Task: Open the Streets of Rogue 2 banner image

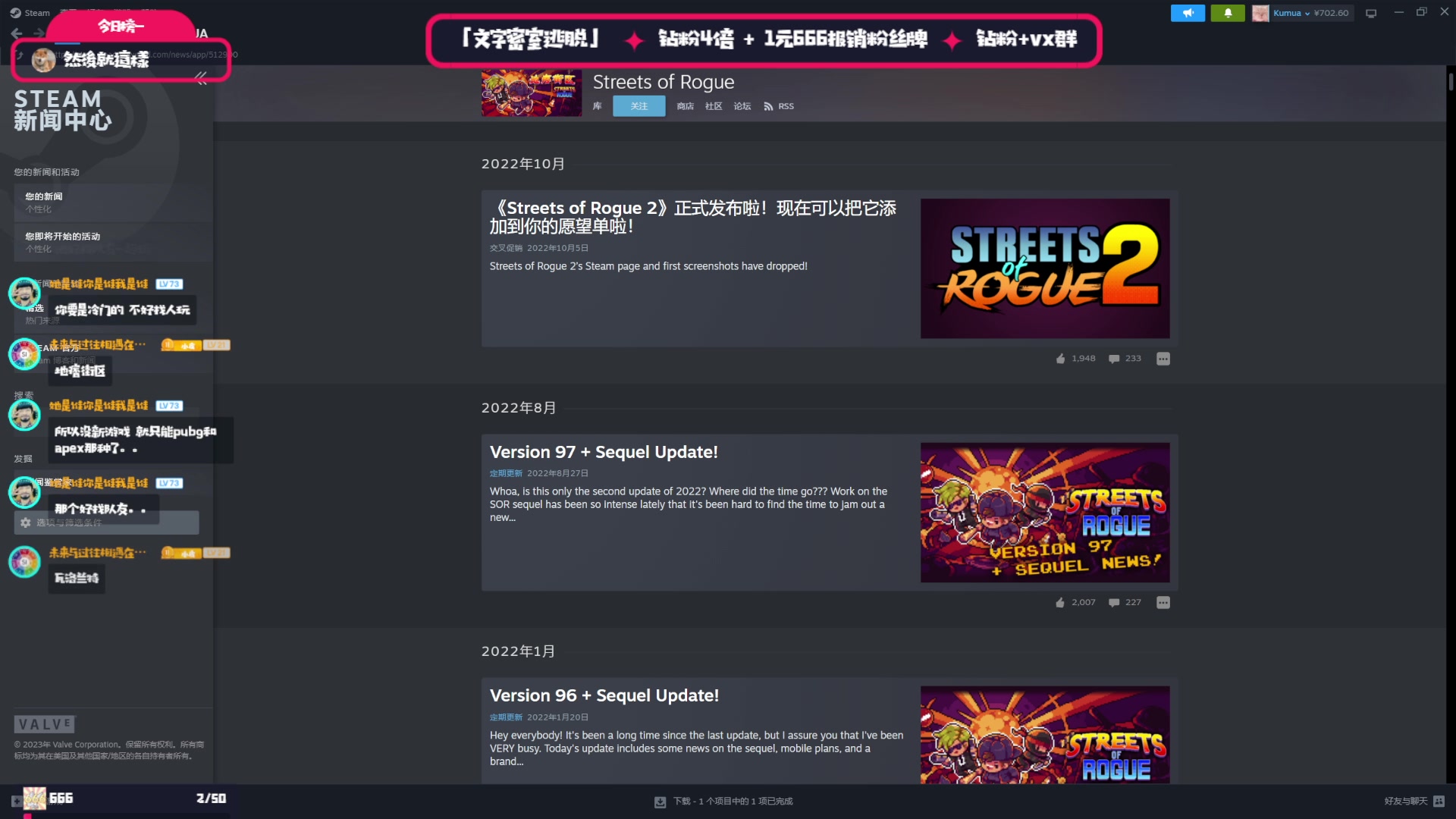Action: tap(1045, 268)
